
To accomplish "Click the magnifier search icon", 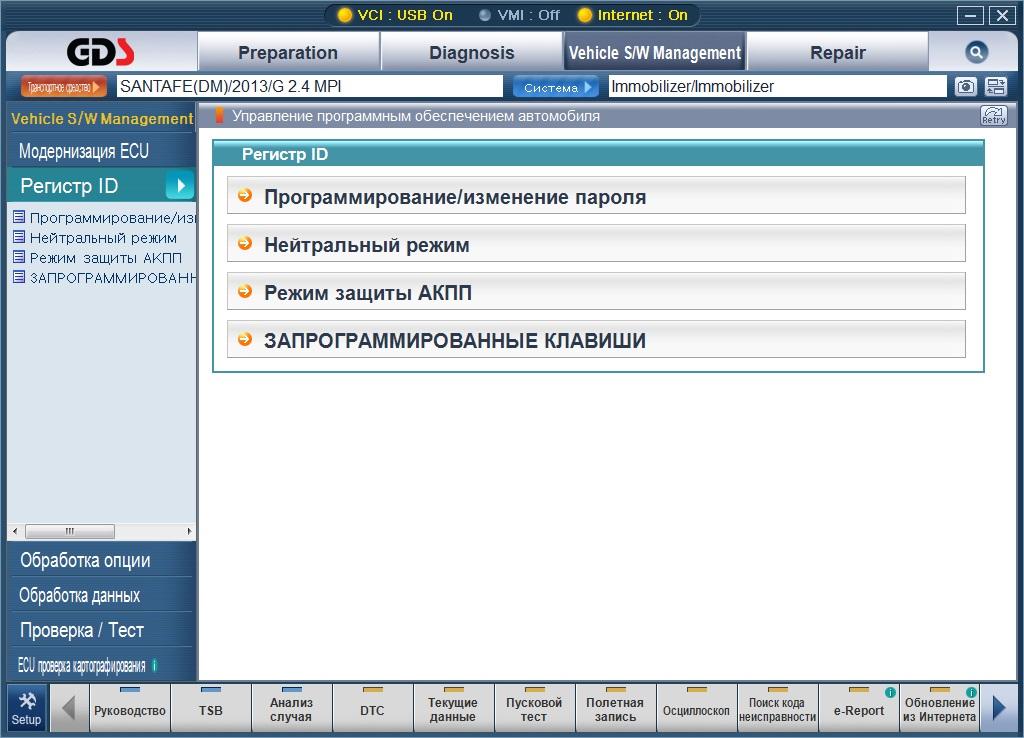I will coord(976,52).
